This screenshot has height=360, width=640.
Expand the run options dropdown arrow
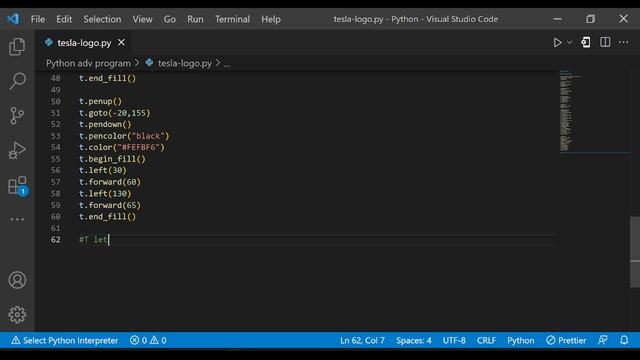[x=569, y=42]
